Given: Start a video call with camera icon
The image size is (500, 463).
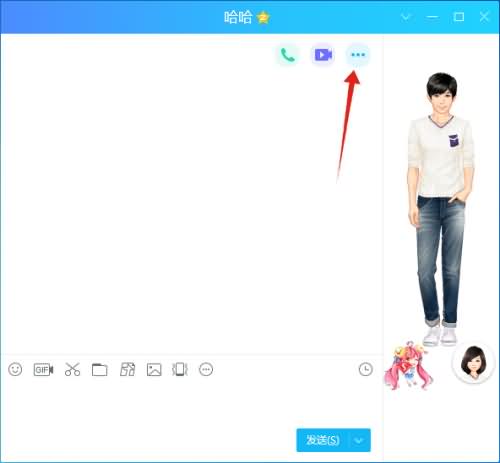Looking at the screenshot, I should [323, 55].
